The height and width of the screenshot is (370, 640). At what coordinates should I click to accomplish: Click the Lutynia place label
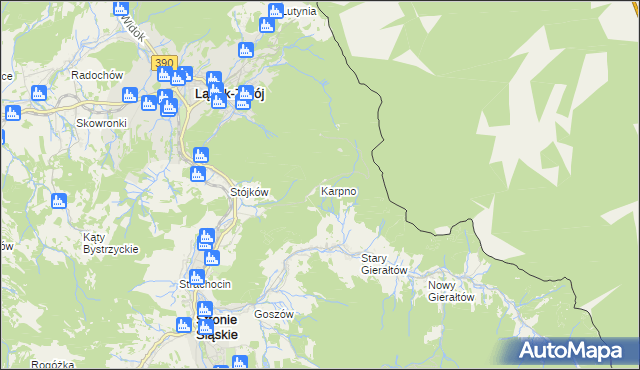point(300,11)
